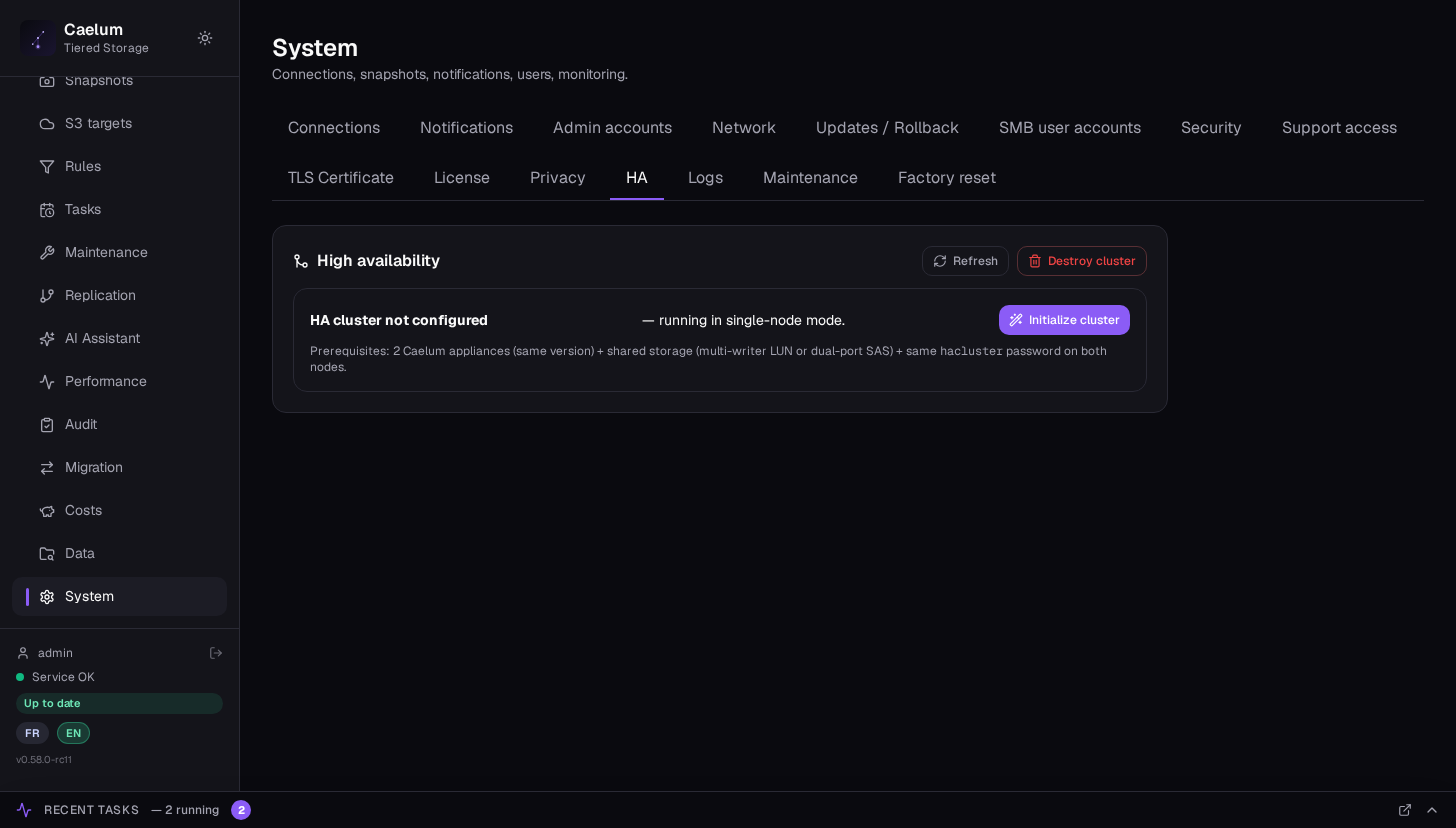Open recent tasks in pop-out window icon
This screenshot has width=1456, height=828.
point(1405,810)
